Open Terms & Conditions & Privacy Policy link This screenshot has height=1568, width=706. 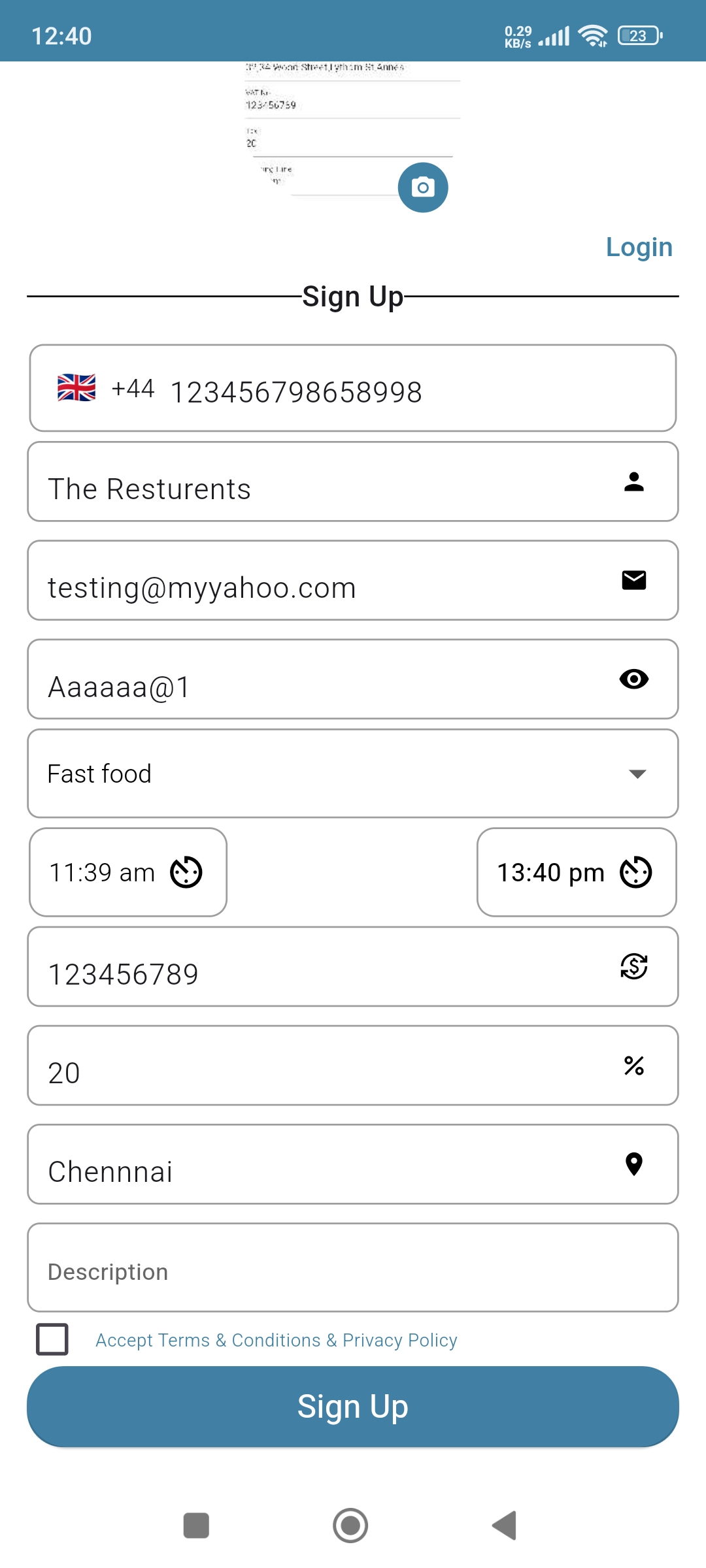(x=276, y=1340)
